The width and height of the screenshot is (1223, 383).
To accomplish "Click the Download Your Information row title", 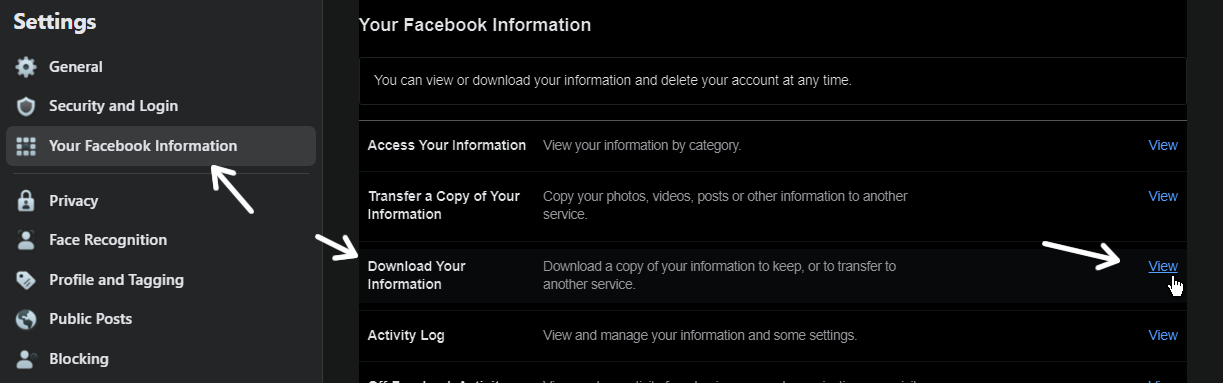I will click(x=417, y=275).
